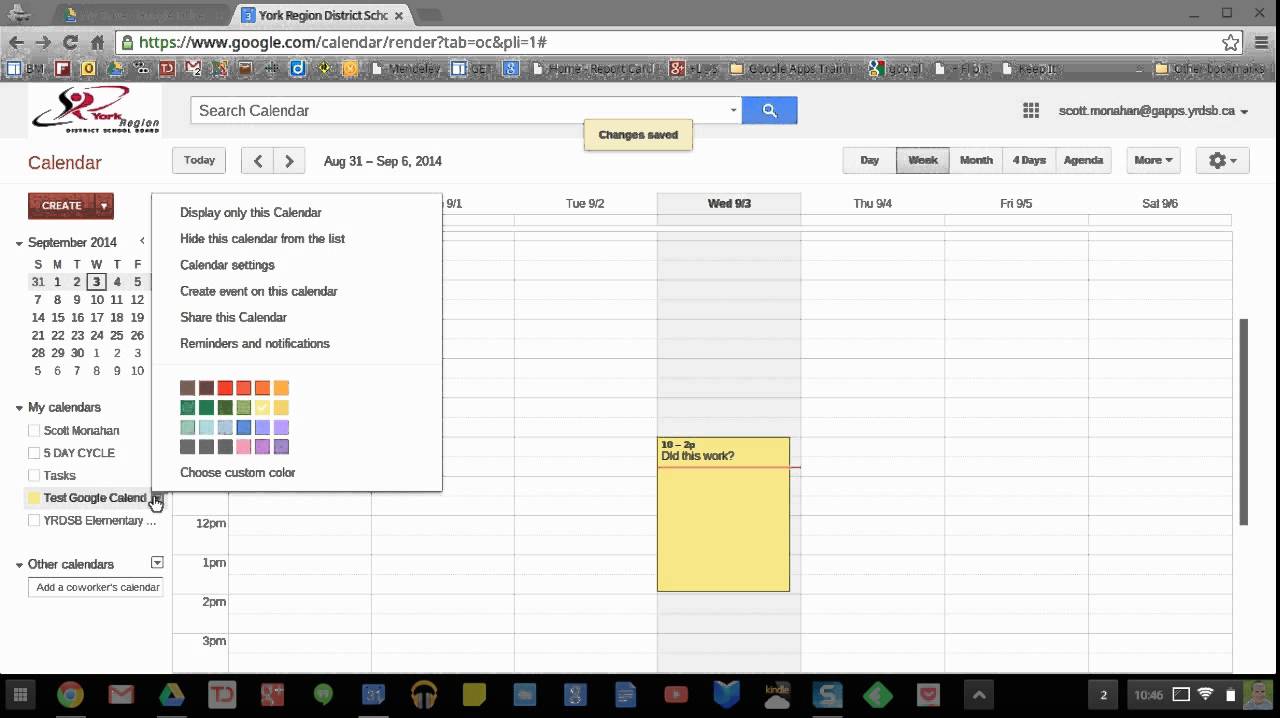The height and width of the screenshot is (718, 1280).
Task: Pick the pink color swatch
Action: point(244,447)
